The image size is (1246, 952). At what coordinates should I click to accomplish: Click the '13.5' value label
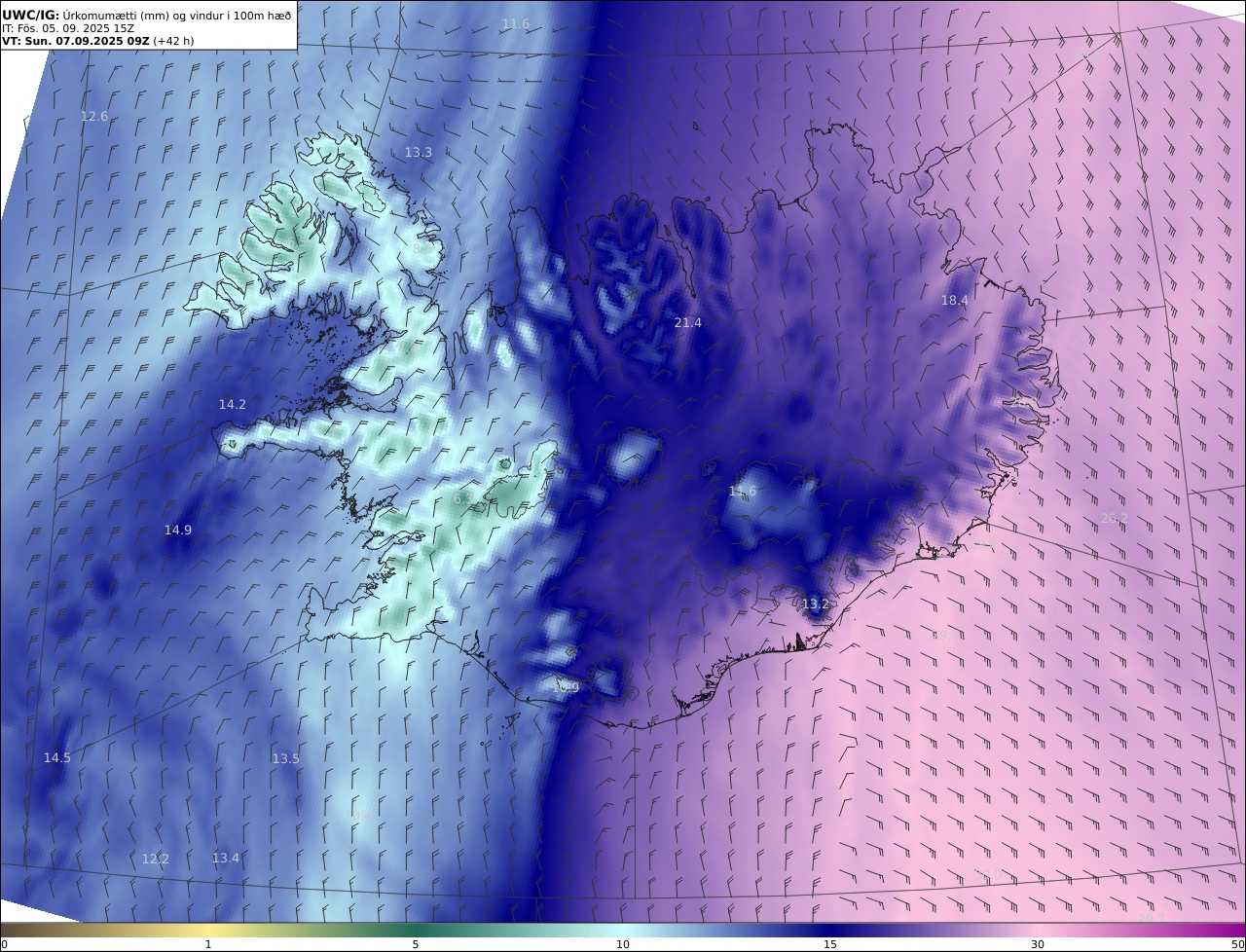point(286,759)
